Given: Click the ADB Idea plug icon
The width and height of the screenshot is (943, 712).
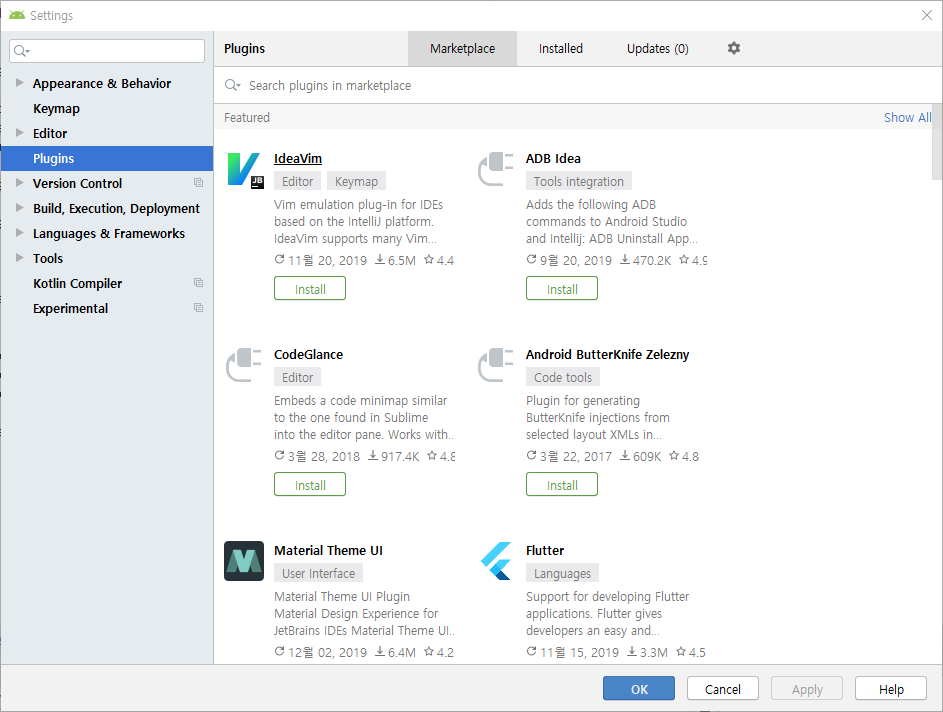Looking at the screenshot, I should coord(496,169).
